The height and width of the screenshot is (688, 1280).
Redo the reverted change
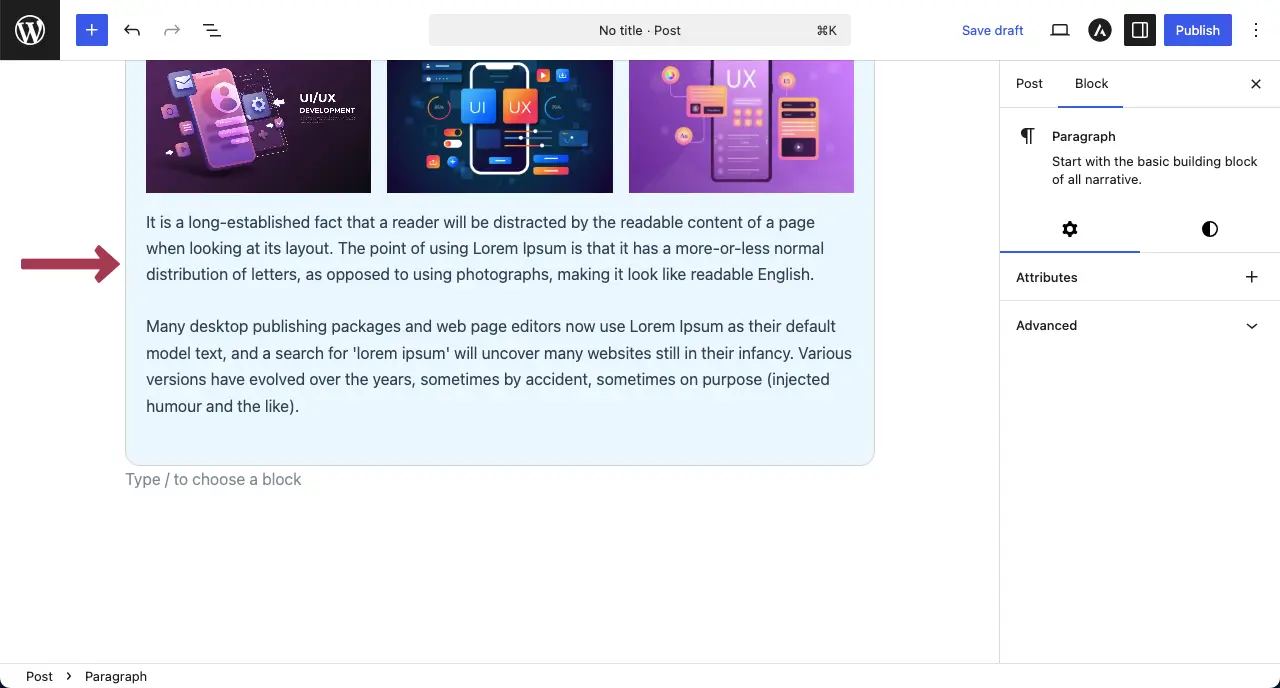172,30
